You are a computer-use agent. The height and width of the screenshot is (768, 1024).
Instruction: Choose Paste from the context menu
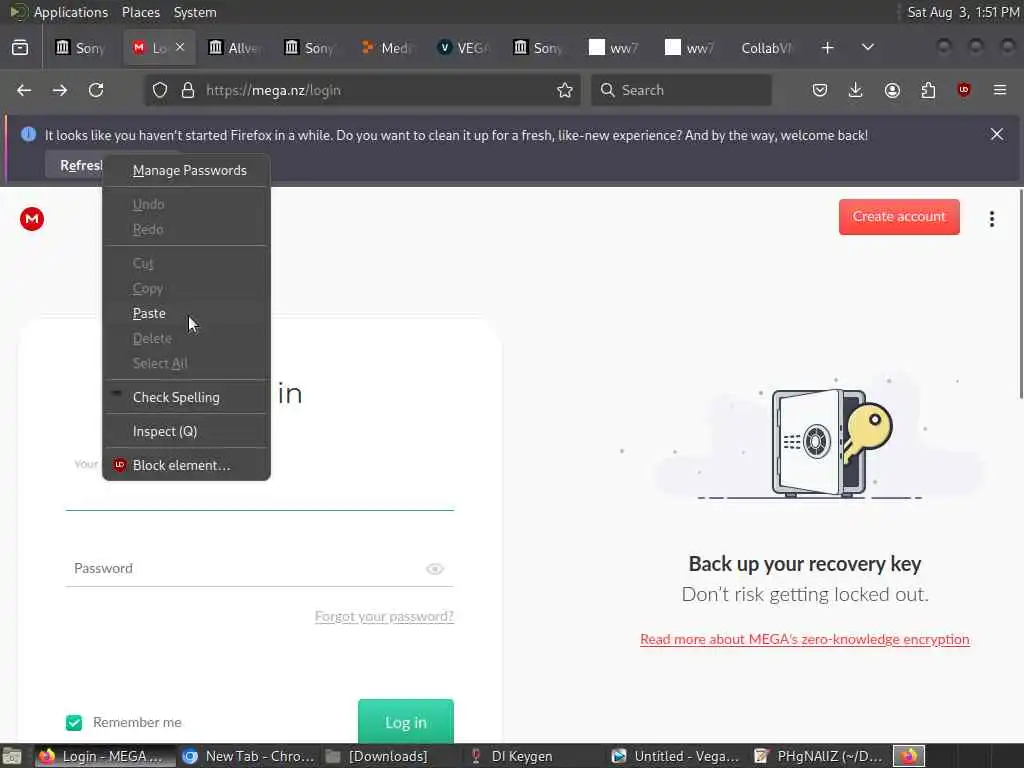tap(187, 313)
